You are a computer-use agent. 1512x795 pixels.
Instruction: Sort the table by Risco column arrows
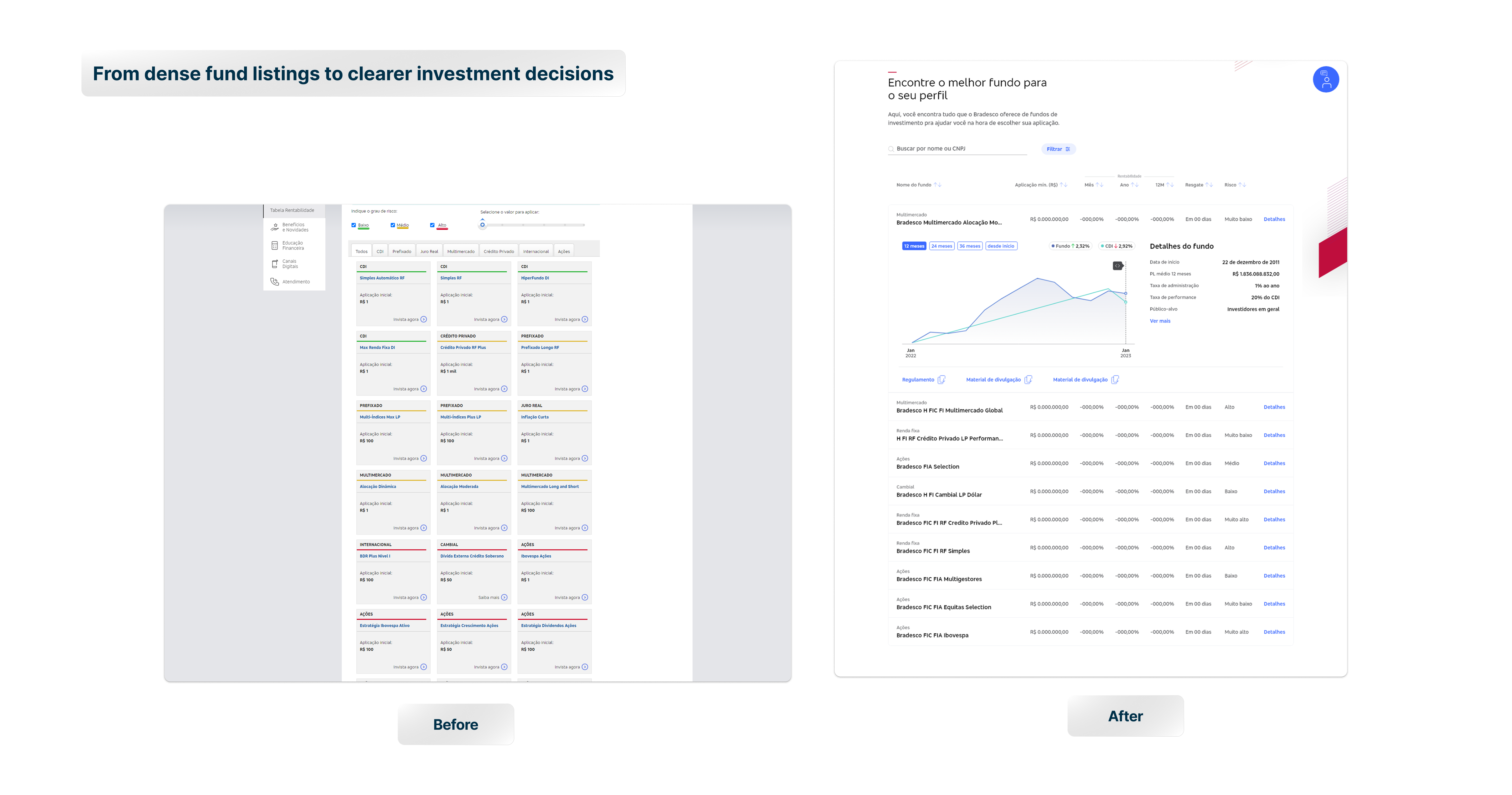(1243, 184)
